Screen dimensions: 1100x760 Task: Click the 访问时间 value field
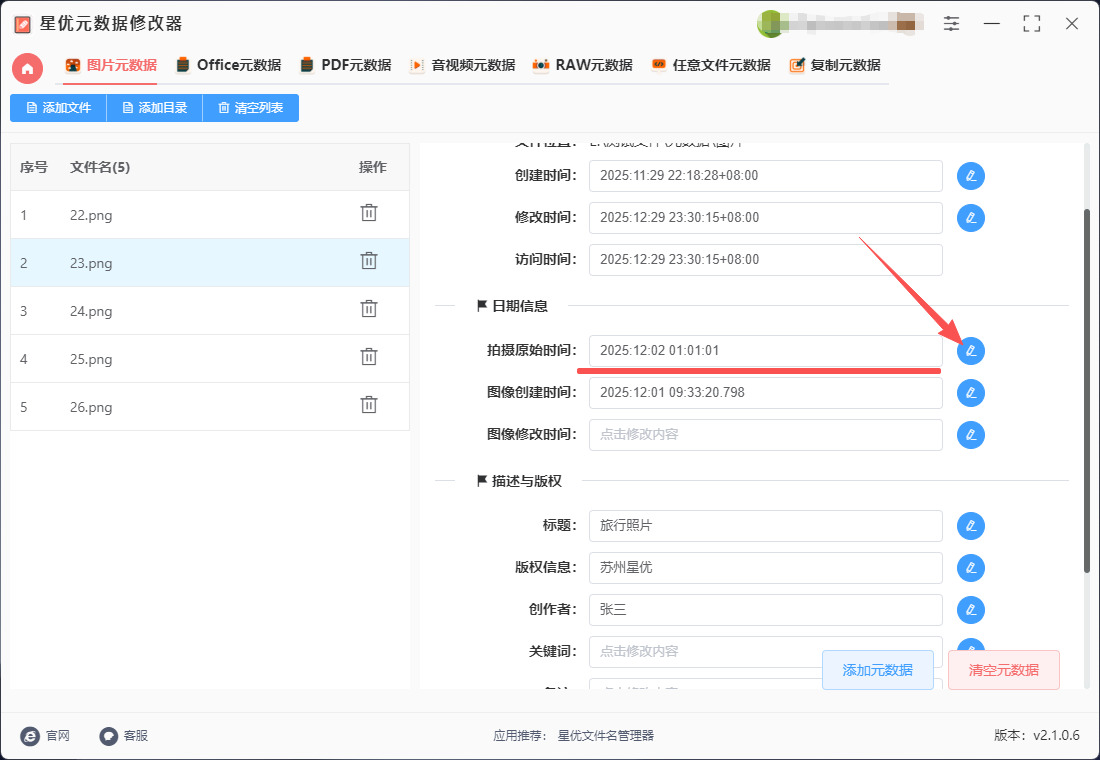point(765,260)
